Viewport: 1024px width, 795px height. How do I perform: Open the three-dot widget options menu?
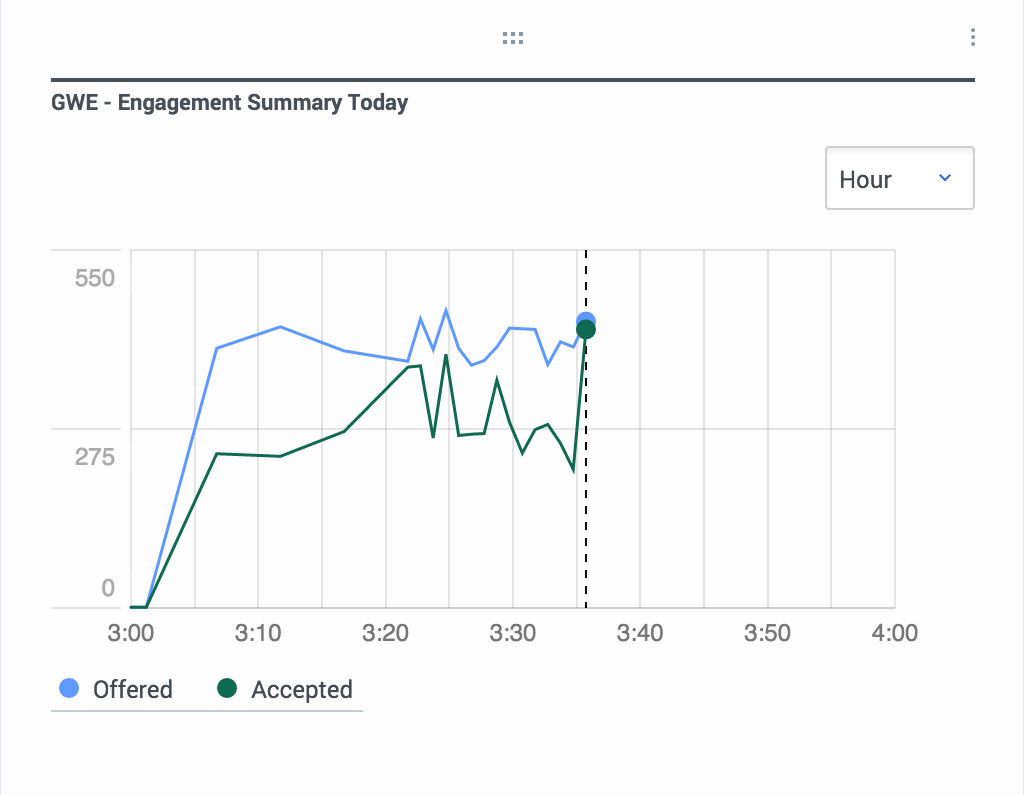click(972, 37)
